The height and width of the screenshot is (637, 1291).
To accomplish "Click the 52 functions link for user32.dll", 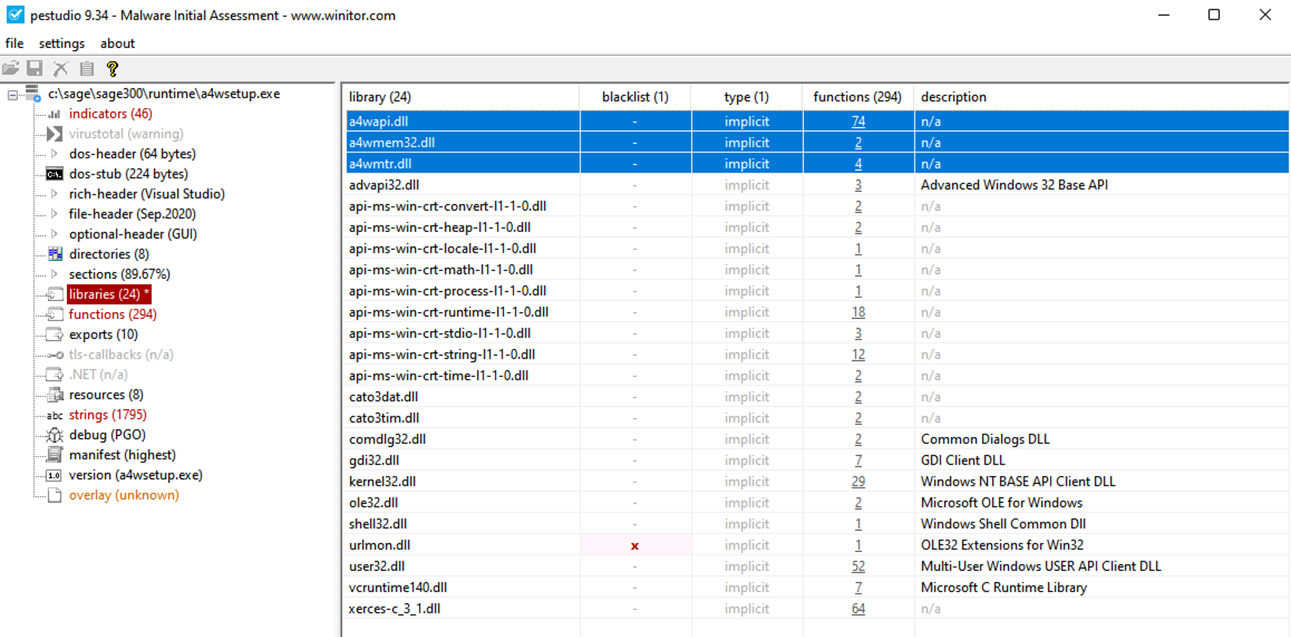I will [x=858, y=567].
